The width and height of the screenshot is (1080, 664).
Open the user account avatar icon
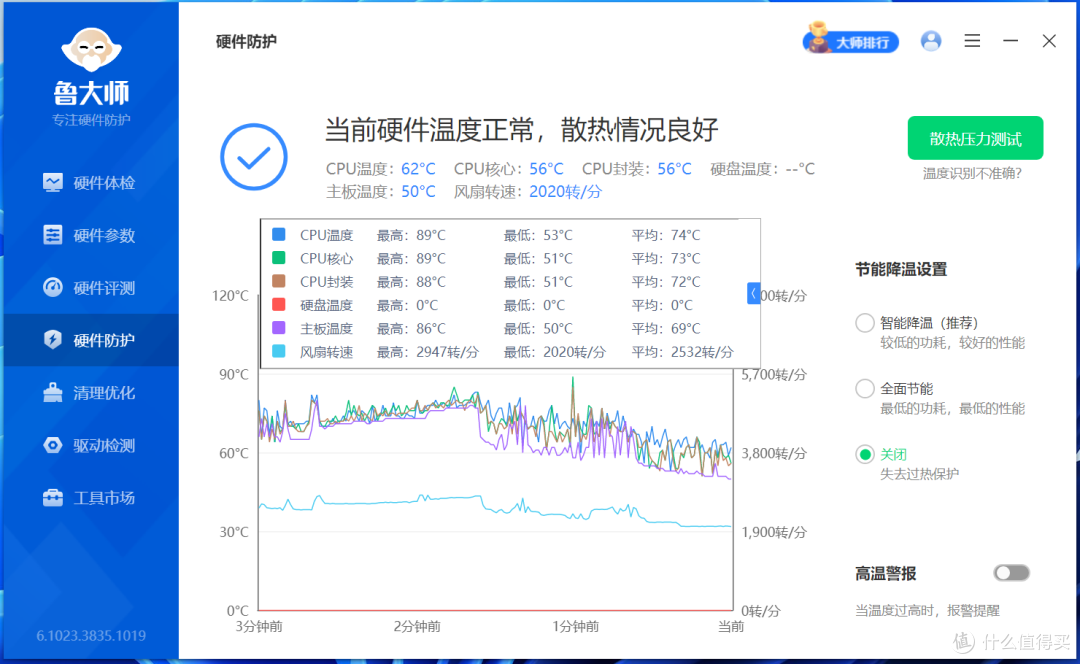coord(931,41)
